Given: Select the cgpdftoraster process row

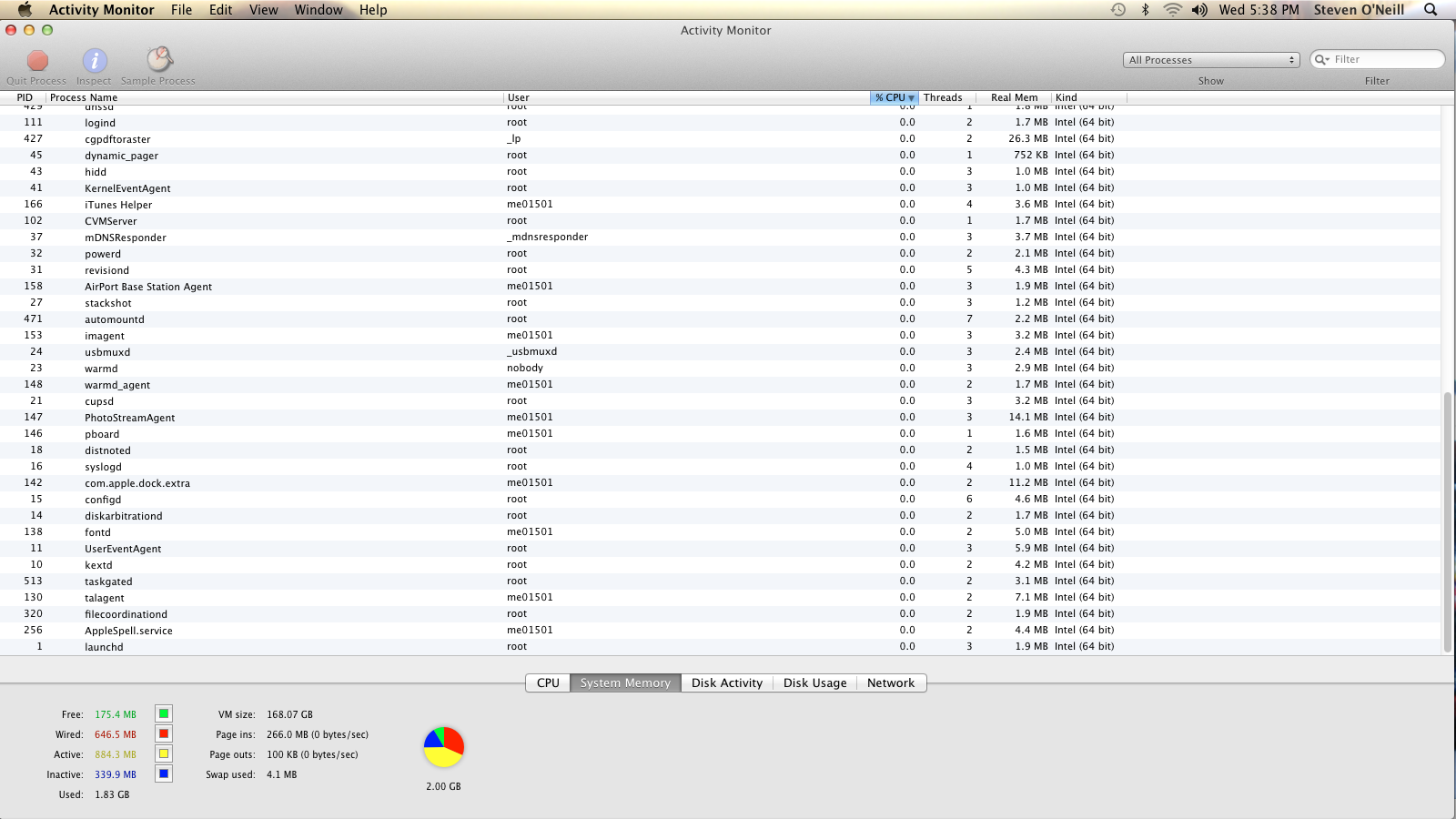Looking at the screenshot, I should coord(721,138).
